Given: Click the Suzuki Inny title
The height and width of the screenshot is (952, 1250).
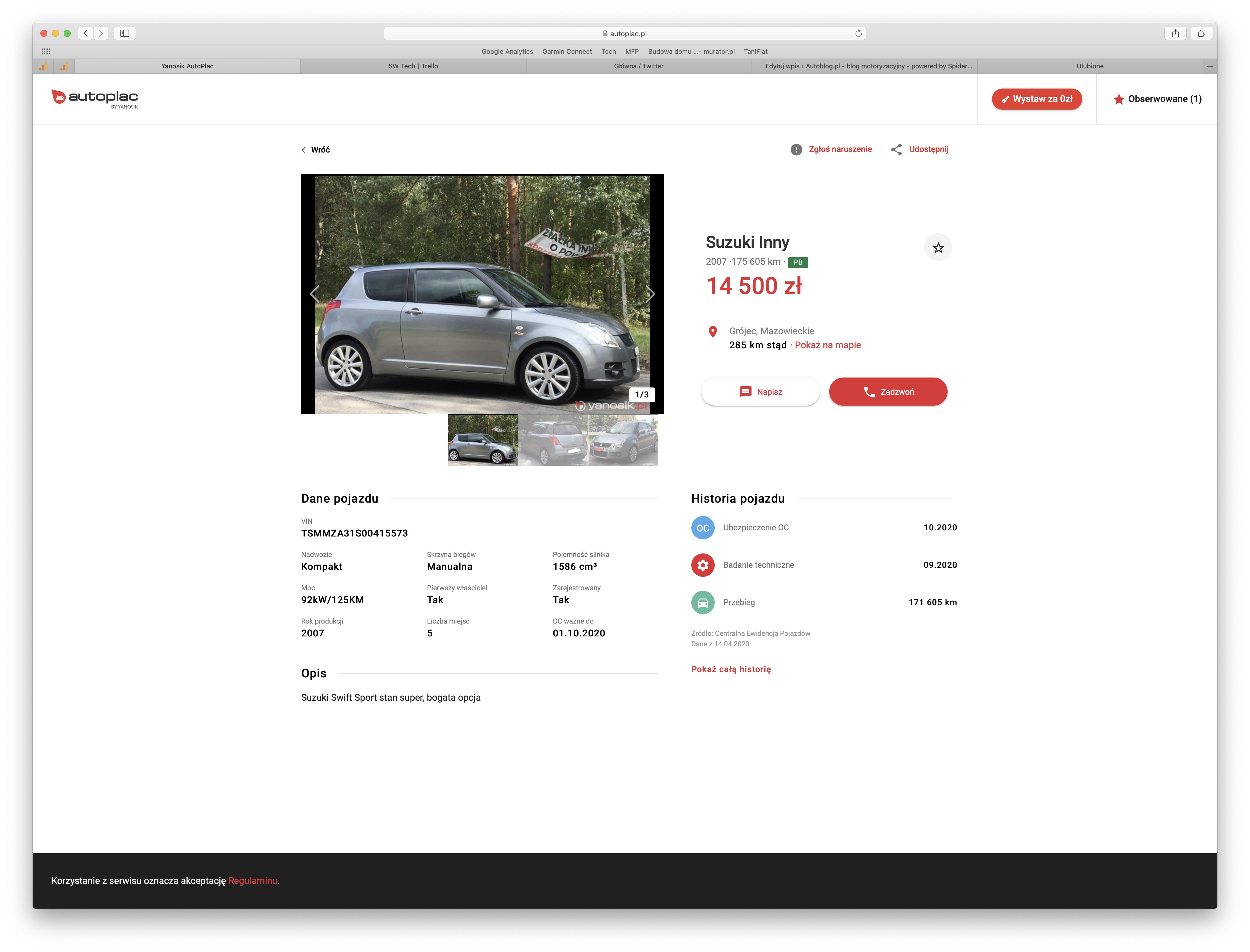Looking at the screenshot, I should 747,242.
